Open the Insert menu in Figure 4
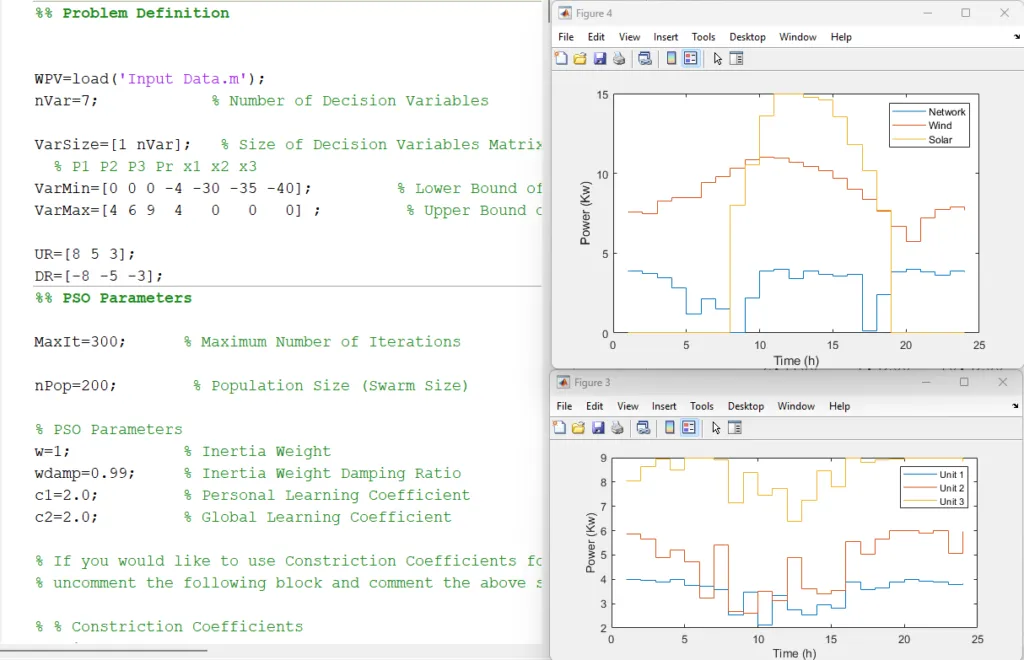Viewport: 1024px width, 660px height. pyautogui.click(x=665, y=37)
